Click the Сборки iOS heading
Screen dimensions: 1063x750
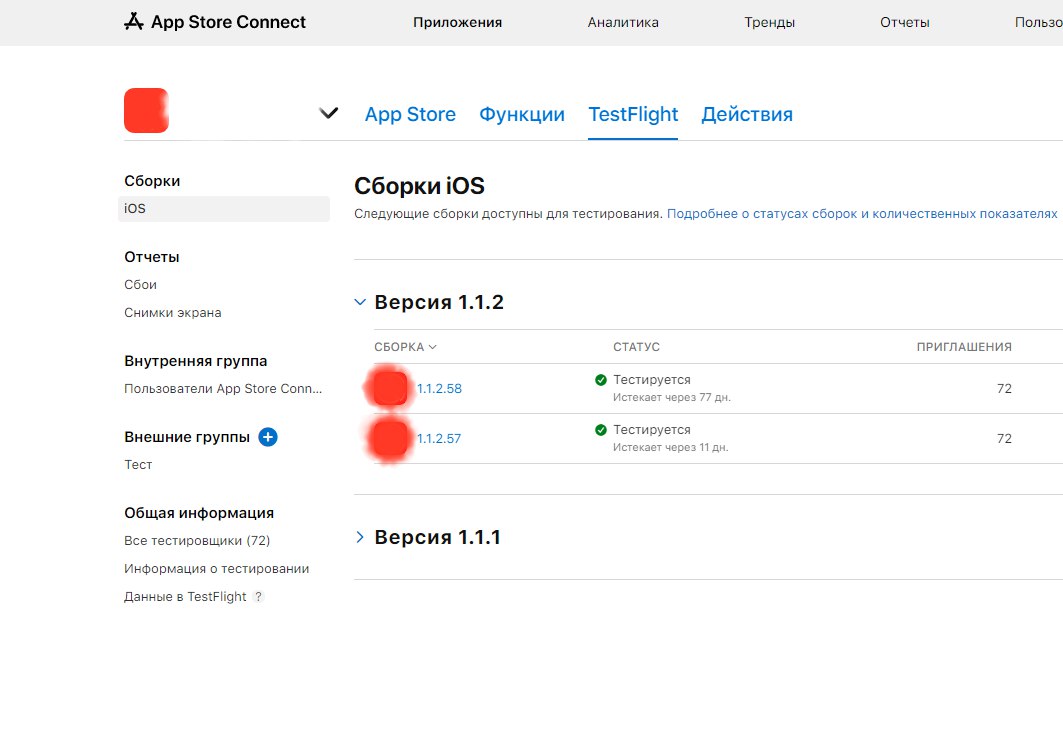[x=420, y=186]
